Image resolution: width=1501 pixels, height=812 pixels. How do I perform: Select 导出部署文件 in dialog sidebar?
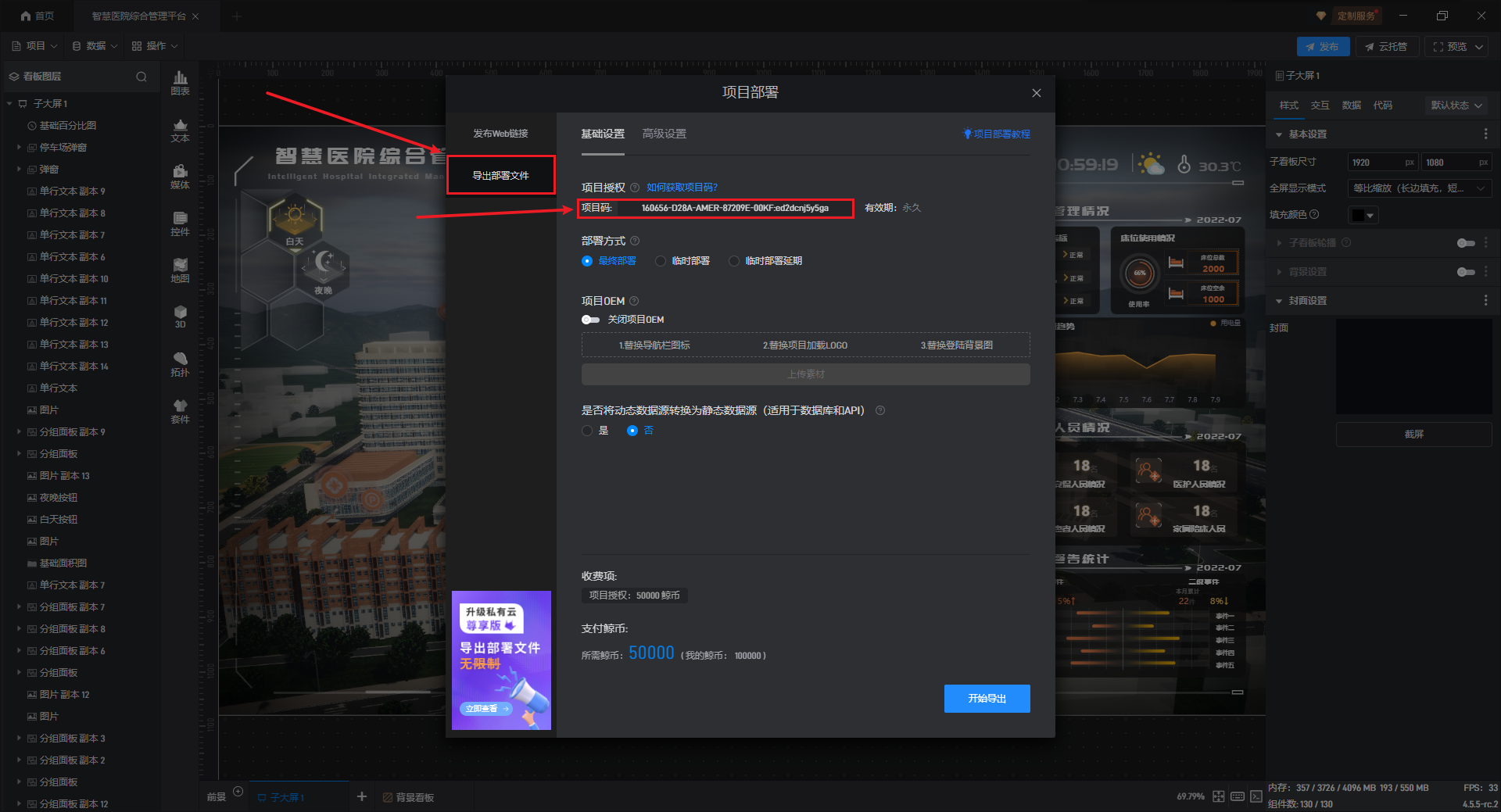click(500, 176)
